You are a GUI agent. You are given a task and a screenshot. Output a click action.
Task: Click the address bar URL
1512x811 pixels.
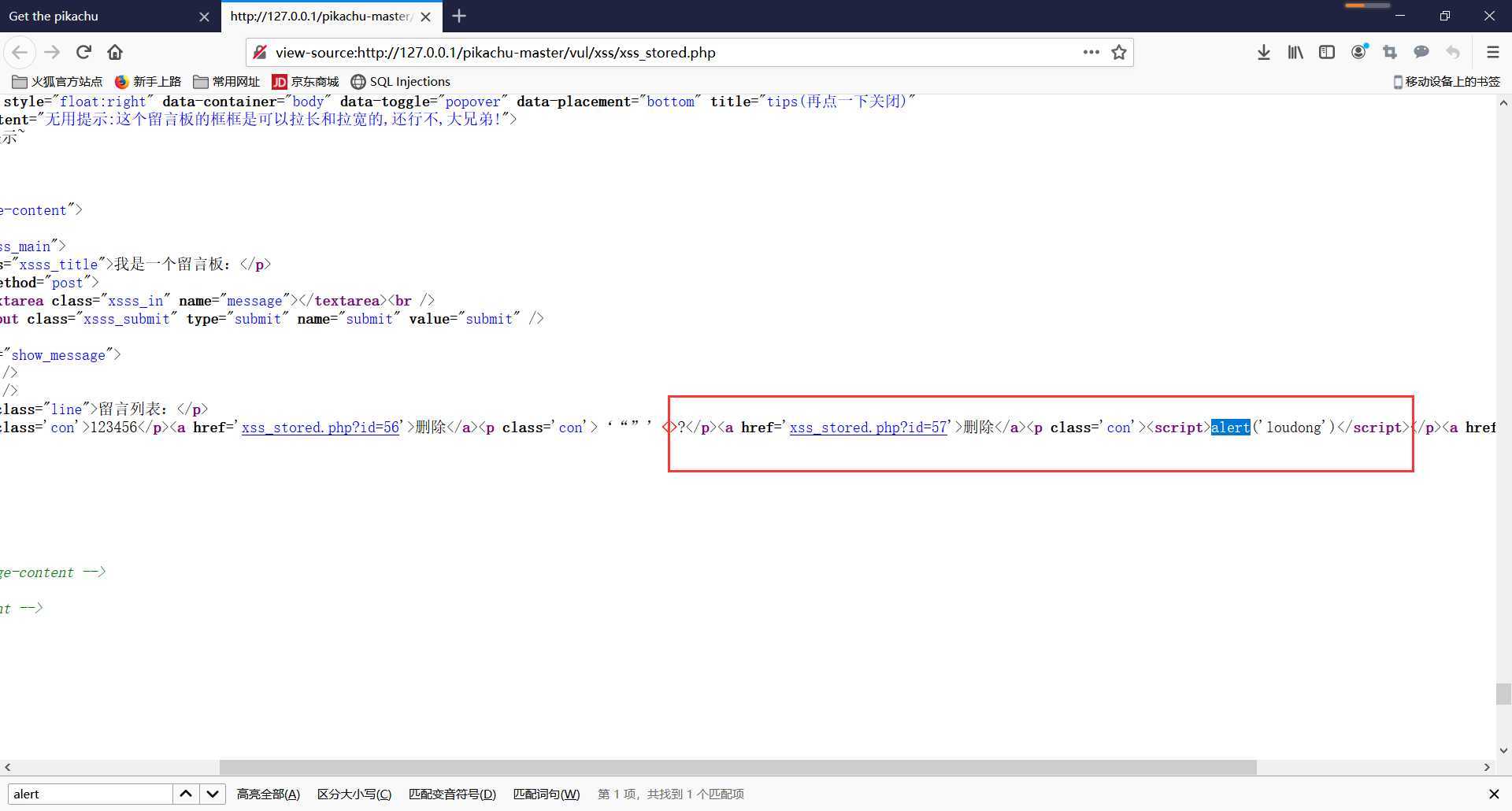click(495, 53)
